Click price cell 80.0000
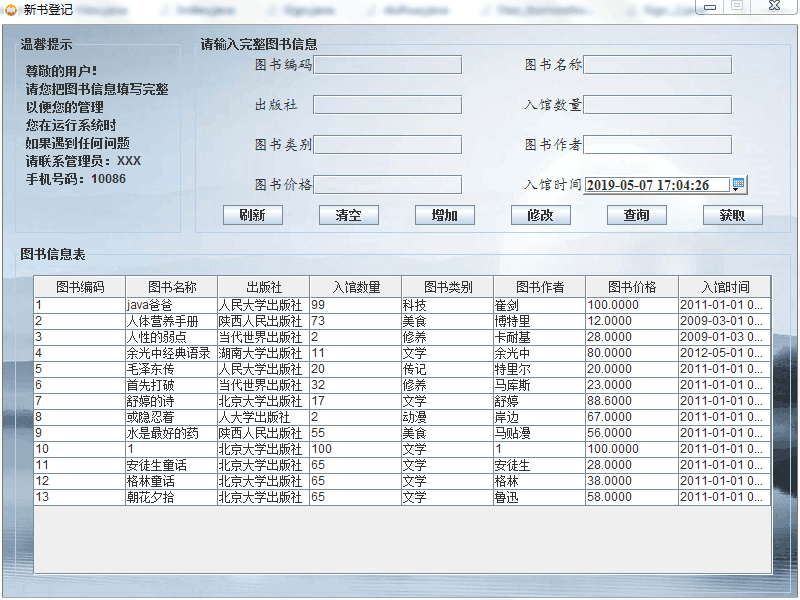 632,353
